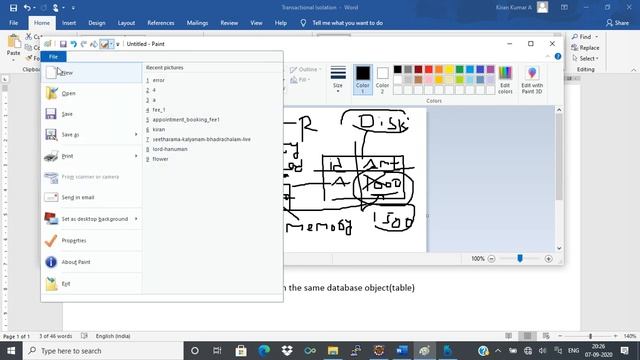This screenshot has width=640, height=360.
Task: Click Paint vertical scrollbar up arrow
Action: tap(559, 110)
